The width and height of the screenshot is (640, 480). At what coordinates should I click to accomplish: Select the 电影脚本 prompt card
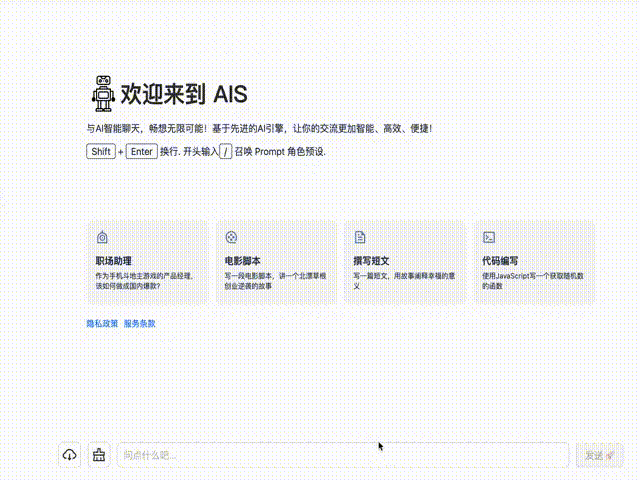(276, 262)
